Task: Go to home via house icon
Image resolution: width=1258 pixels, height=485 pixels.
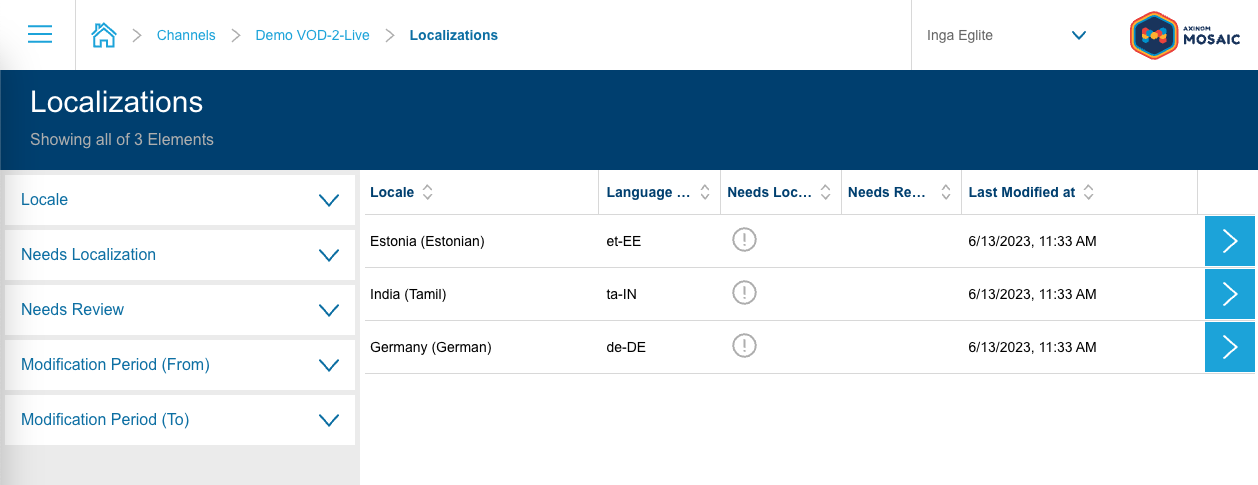Action: (x=104, y=35)
